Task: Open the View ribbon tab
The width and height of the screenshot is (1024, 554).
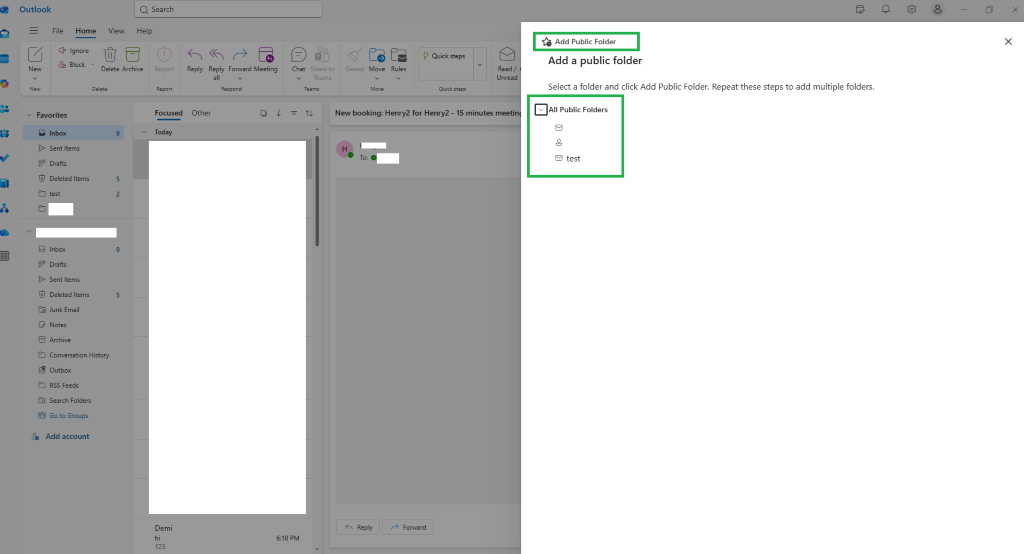Action: pyautogui.click(x=116, y=31)
